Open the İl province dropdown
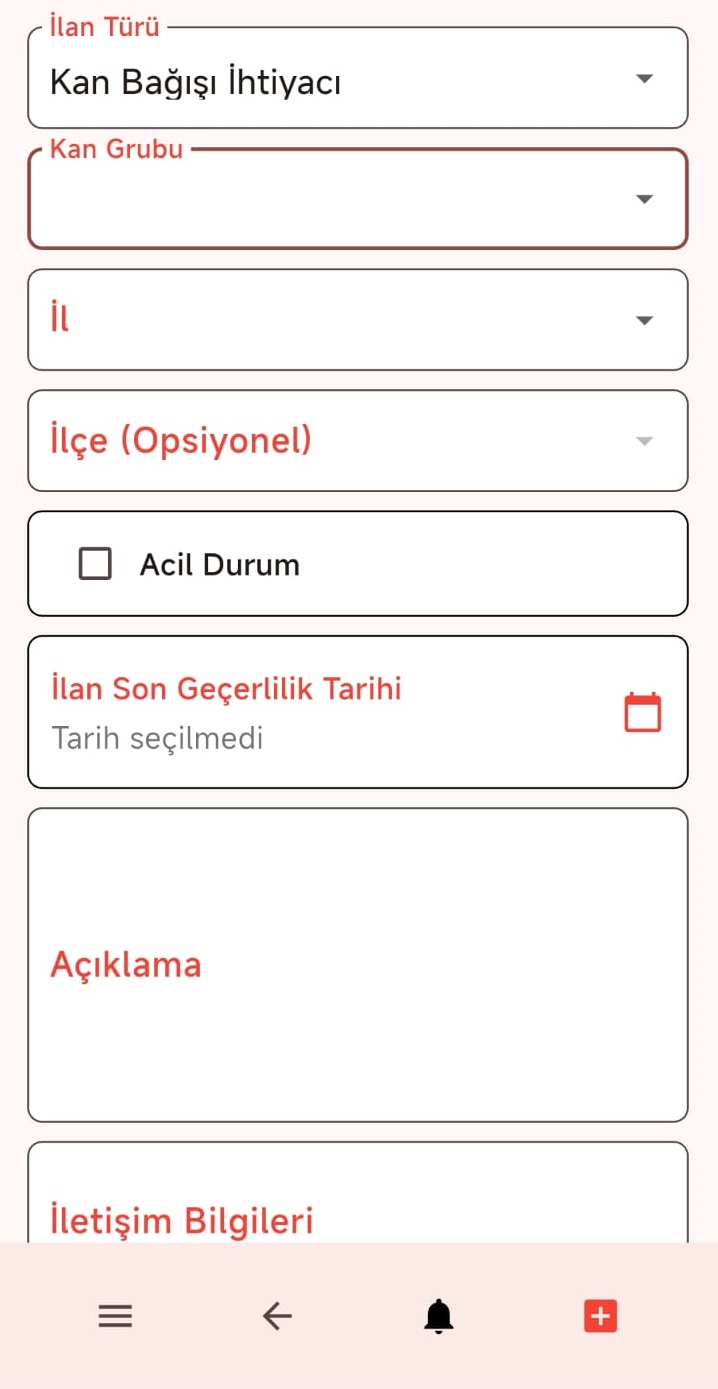 [358, 319]
